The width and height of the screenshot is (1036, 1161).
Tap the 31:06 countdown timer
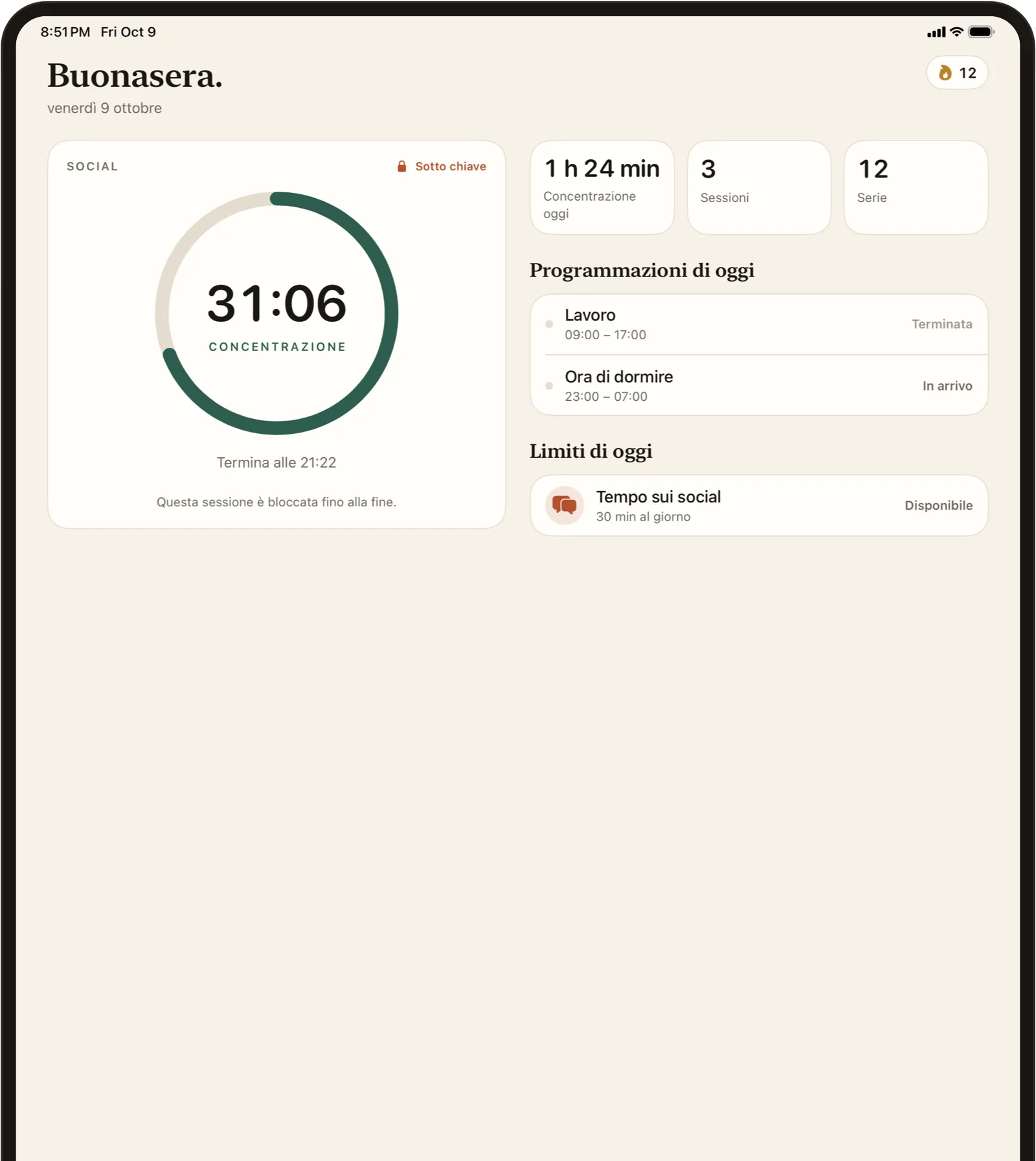click(x=276, y=303)
